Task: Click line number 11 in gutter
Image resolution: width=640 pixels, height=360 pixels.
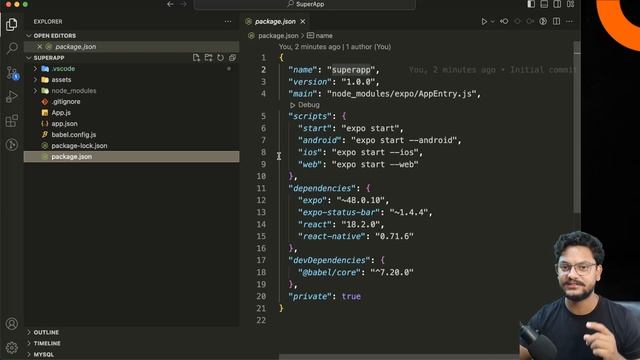Action: point(261,188)
